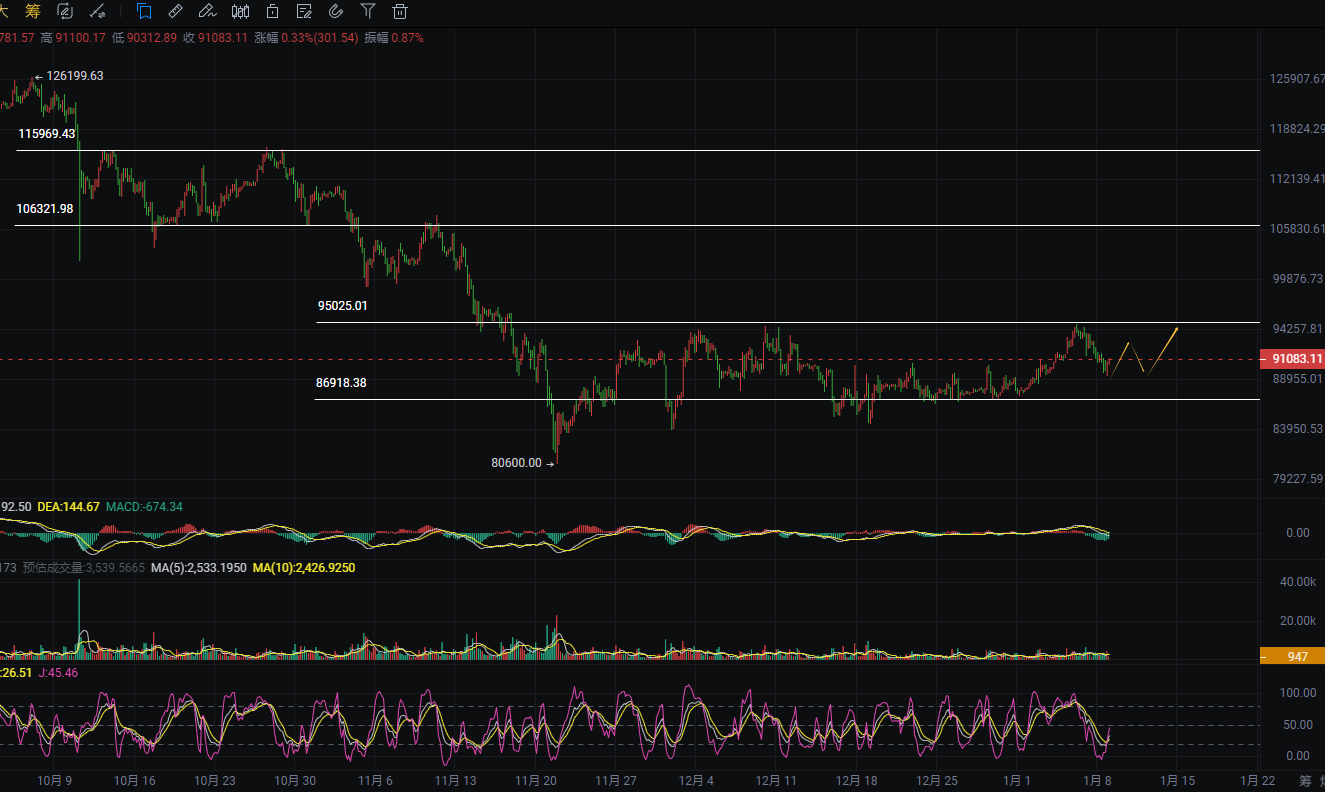Click the orange 947 volume value tag
The width and height of the screenshot is (1325, 792).
point(1292,657)
